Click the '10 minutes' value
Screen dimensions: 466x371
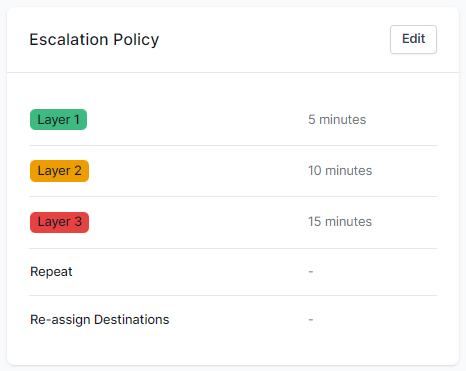point(340,171)
